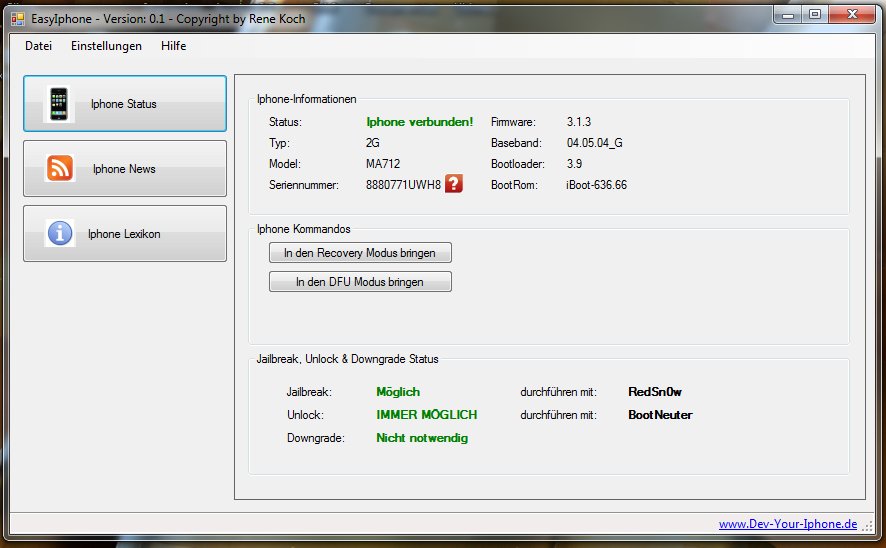
Task: Click the 'Seriennummer:' label
Action: (304, 185)
